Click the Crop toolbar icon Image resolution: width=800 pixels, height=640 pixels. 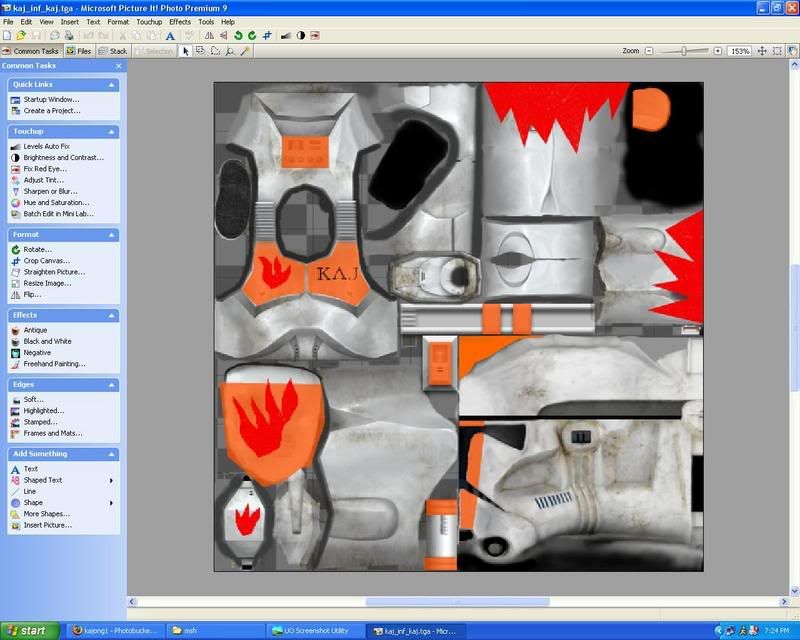pos(267,36)
